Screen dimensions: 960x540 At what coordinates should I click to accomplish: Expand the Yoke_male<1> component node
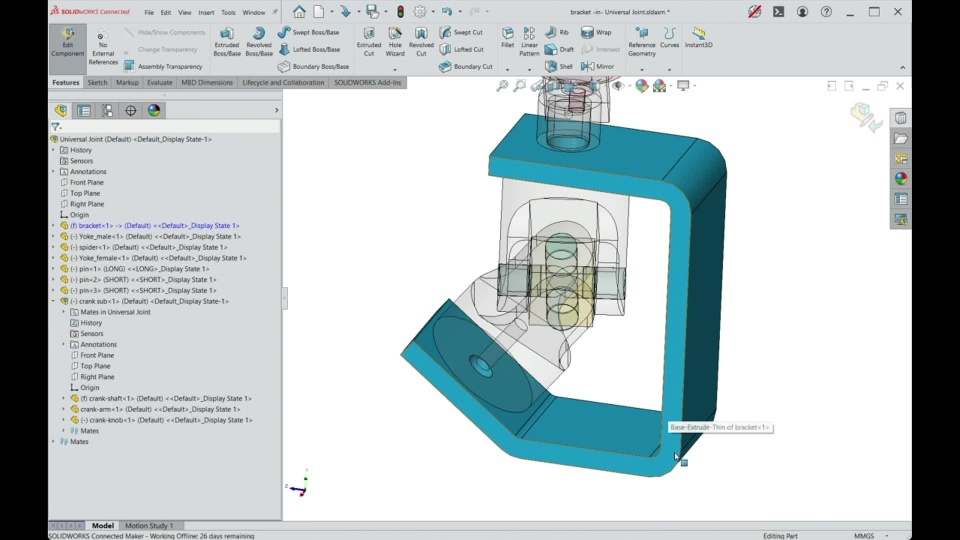pos(53,236)
